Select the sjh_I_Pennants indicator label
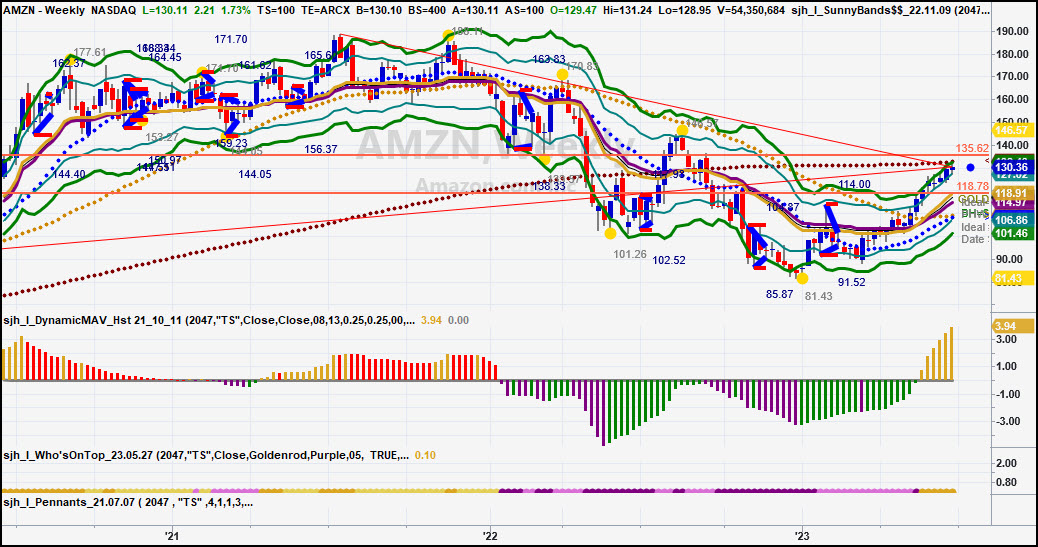The width and height of the screenshot is (1038, 547). (x=128, y=503)
